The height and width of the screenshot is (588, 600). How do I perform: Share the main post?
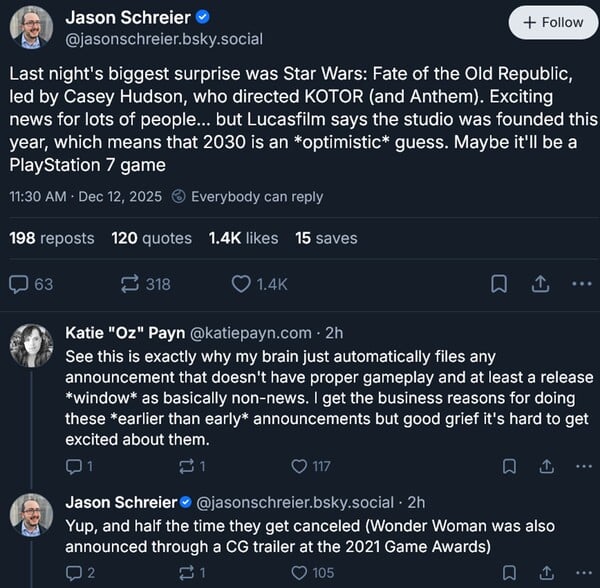pos(539,284)
